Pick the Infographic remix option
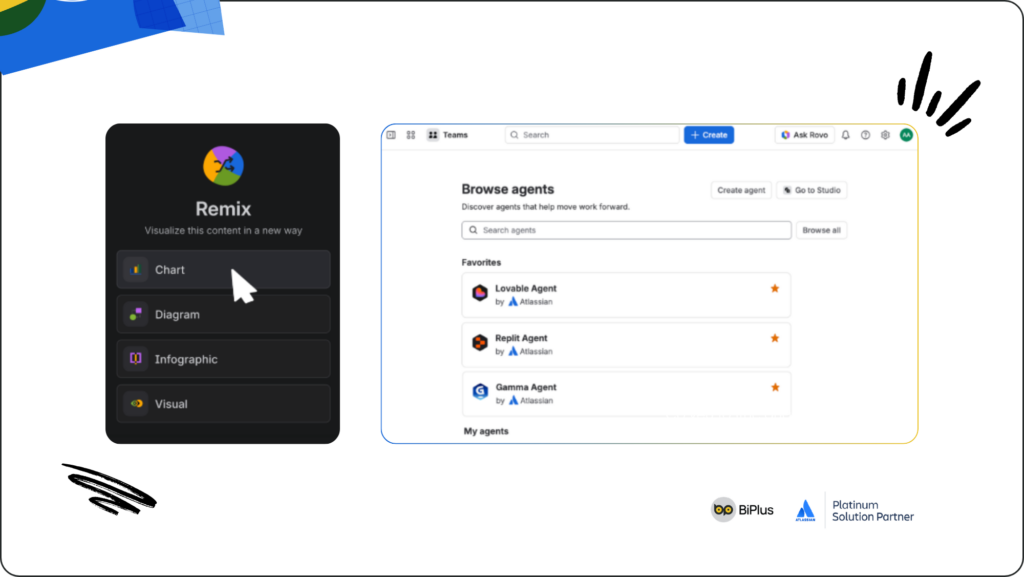This screenshot has height=577, width=1024. 223,359
